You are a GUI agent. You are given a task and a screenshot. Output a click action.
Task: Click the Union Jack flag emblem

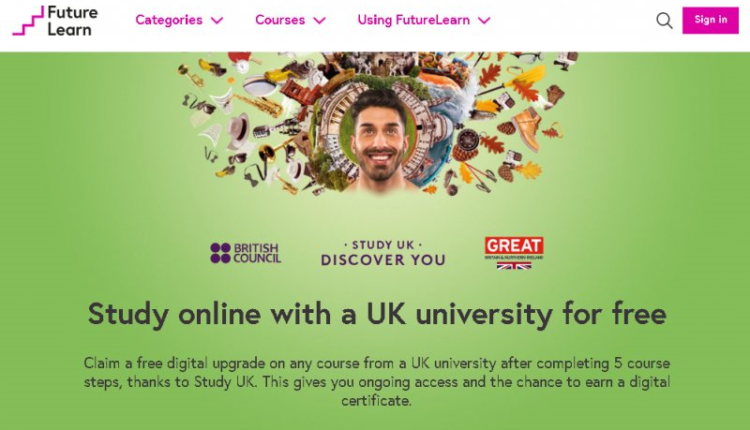pos(514,265)
